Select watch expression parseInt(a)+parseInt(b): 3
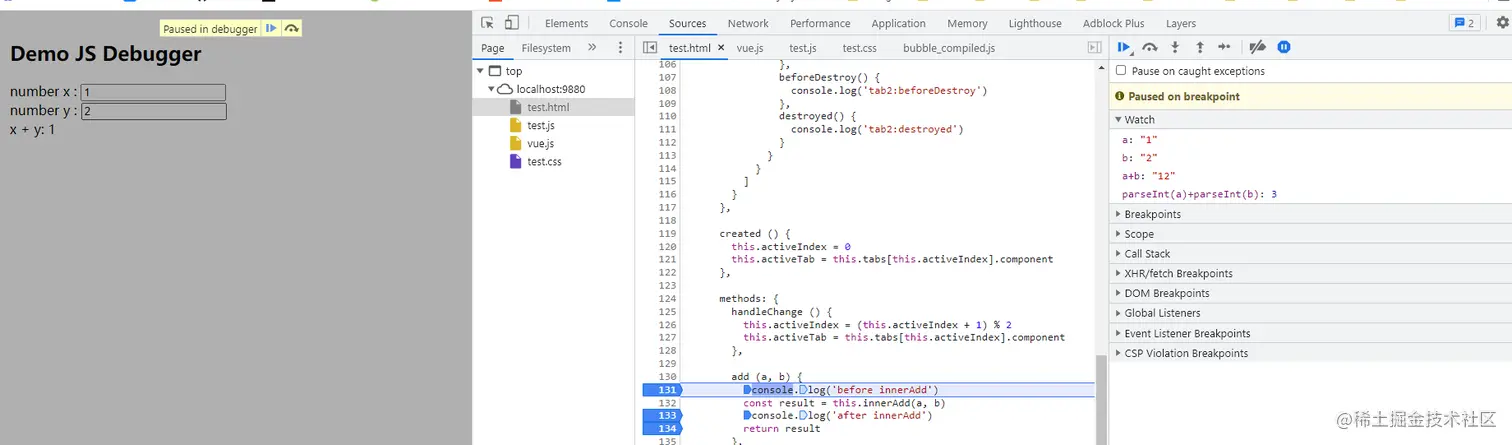This screenshot has height=445, width=1512. [x=1199, y=194]
